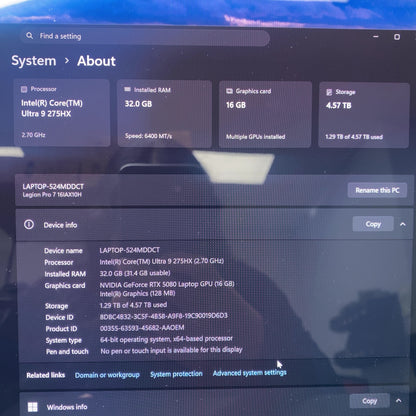Open Advanced system settings link
Screen dimensions: 416x416
coord(250,373)
